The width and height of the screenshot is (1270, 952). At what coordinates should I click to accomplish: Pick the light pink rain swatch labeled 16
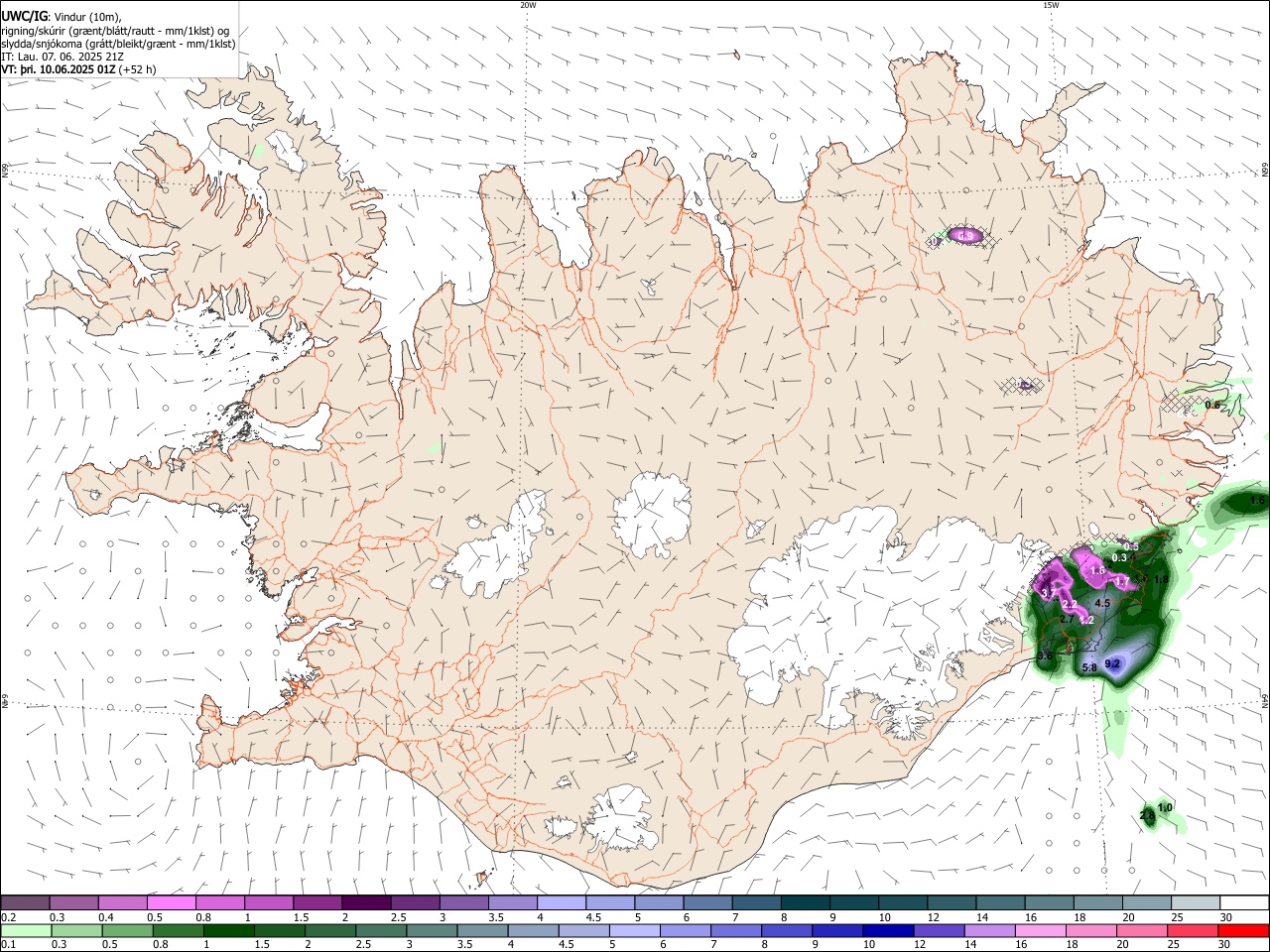point(1040,930)
